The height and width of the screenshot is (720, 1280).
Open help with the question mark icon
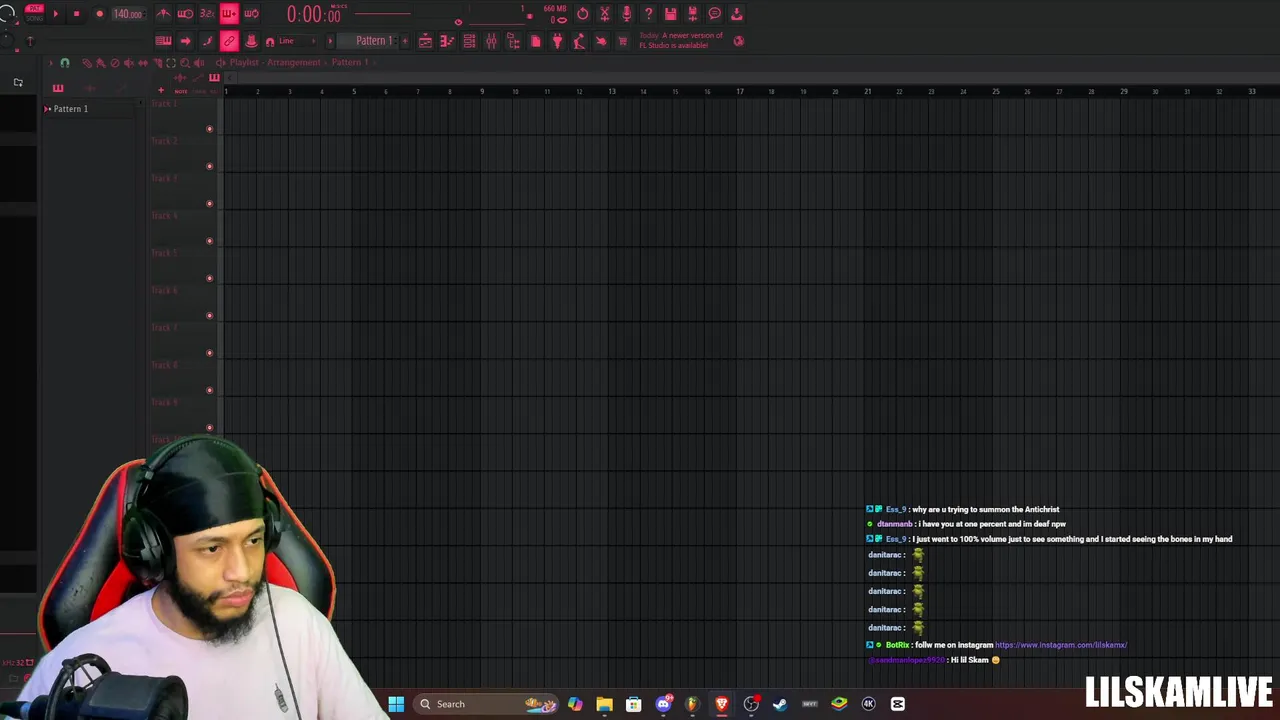648,14
